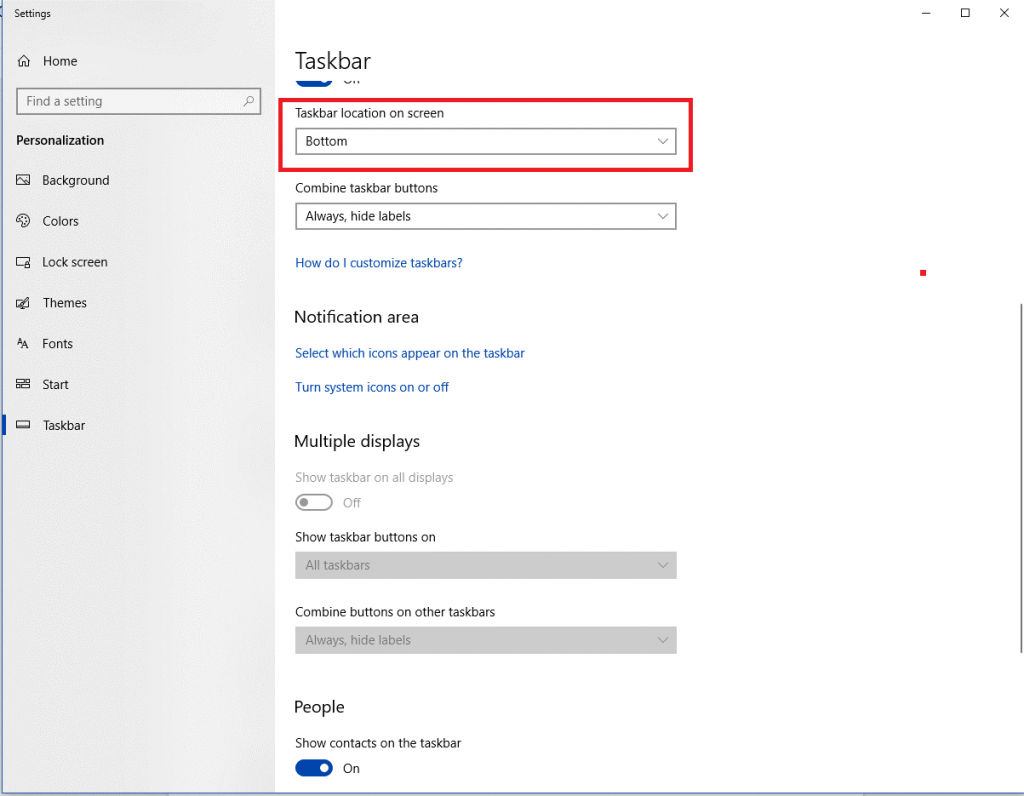Viewport: 1024px width, 796px height.
Task: Open Colors settings page
Action: (x=138, y=221)
